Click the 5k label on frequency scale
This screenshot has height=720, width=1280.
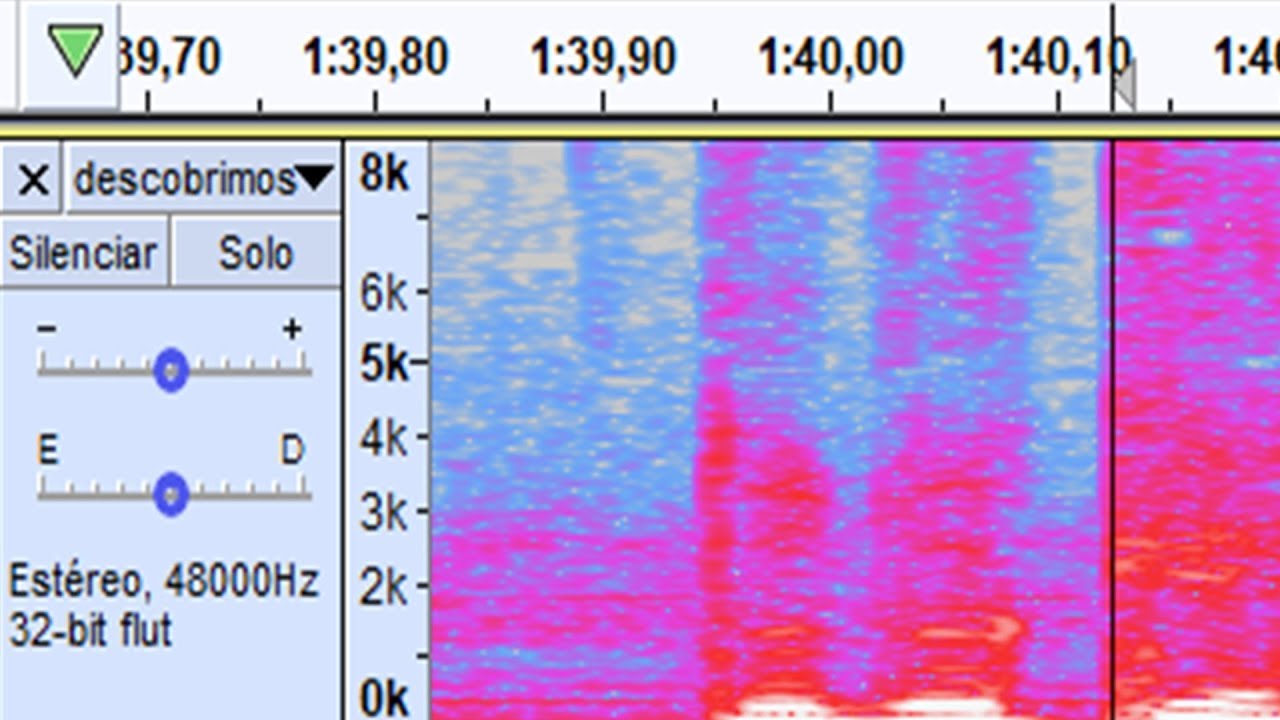coord(385,364)
